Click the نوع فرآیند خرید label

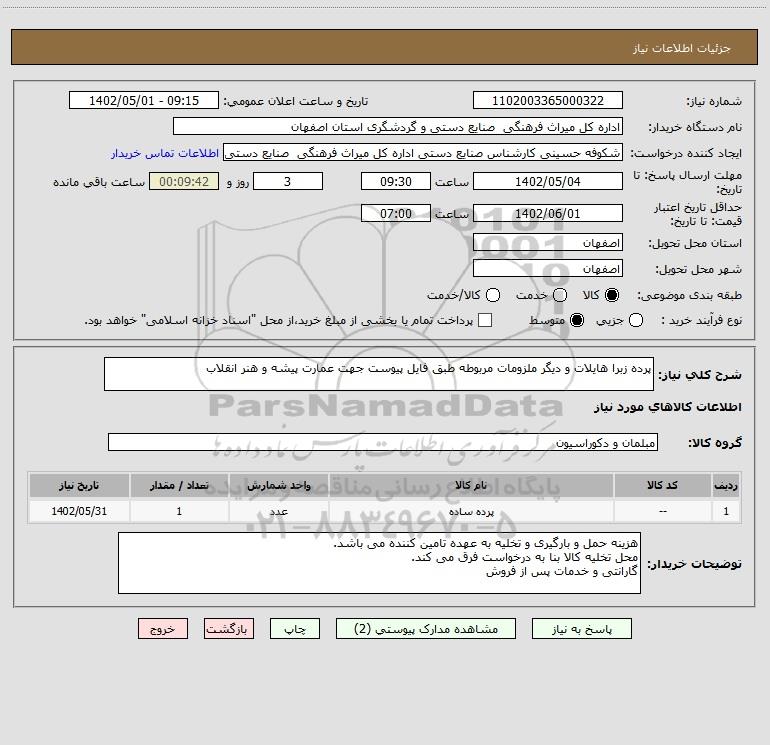[701, 320]
